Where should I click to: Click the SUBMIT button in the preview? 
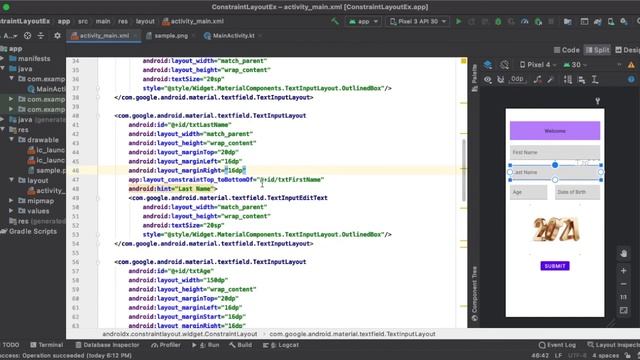point(555,266)
